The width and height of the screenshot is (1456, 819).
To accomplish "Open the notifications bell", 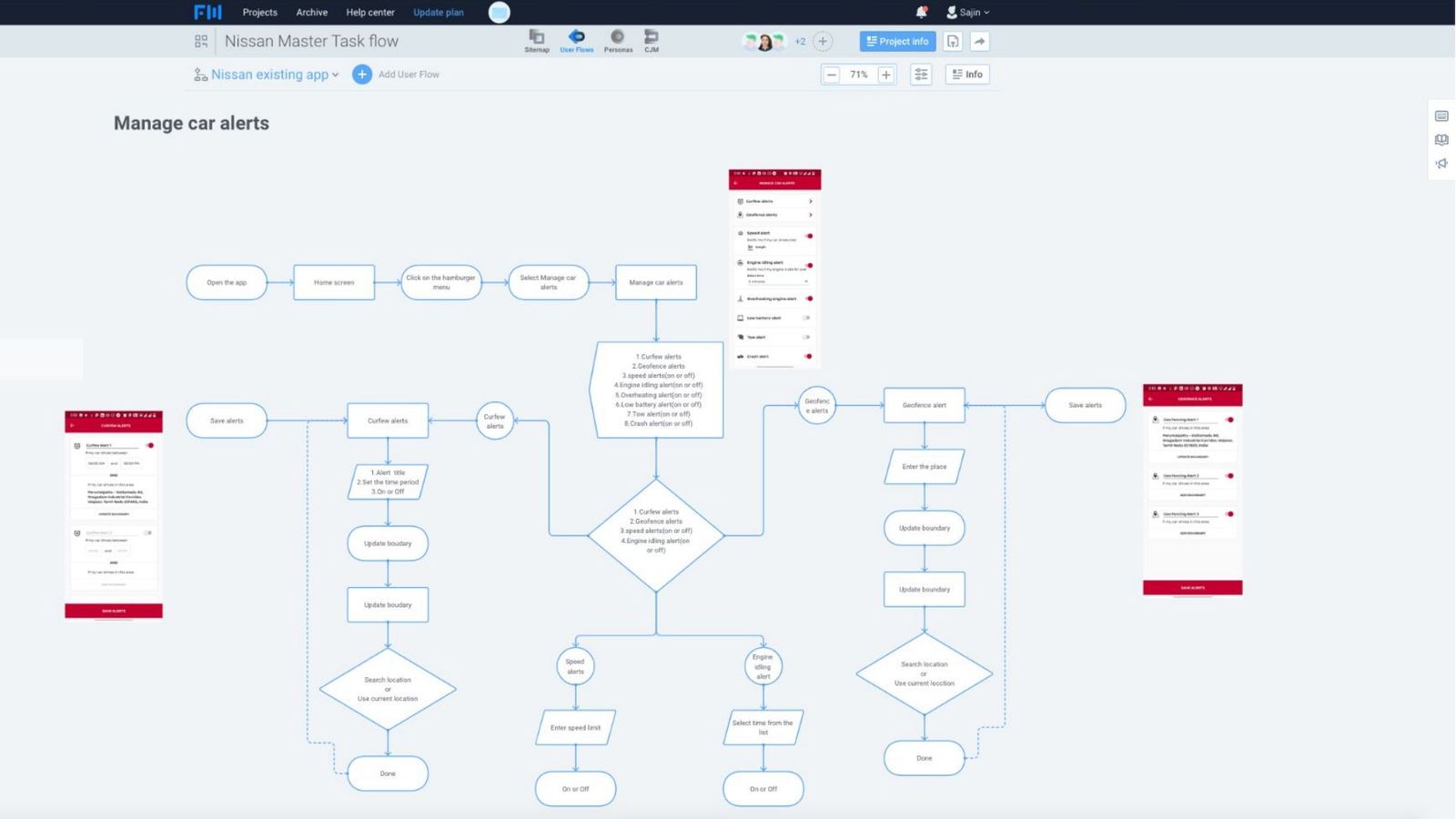I will pos(921,12).
